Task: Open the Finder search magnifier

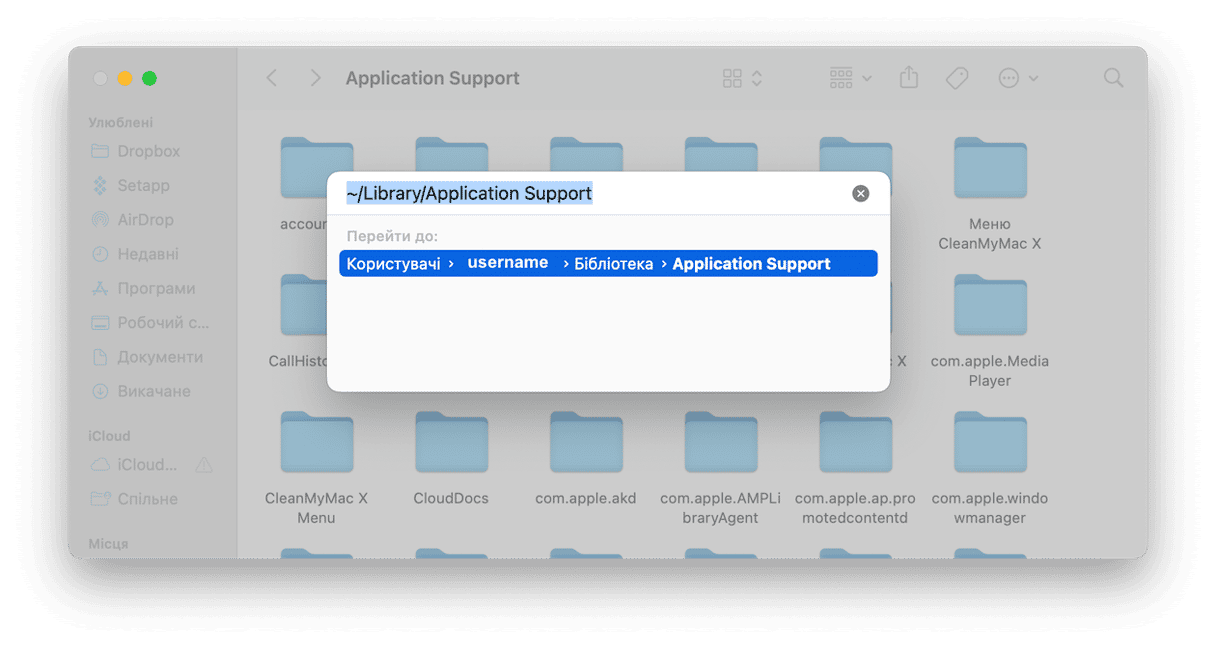Action: [x=1113, y=78]
